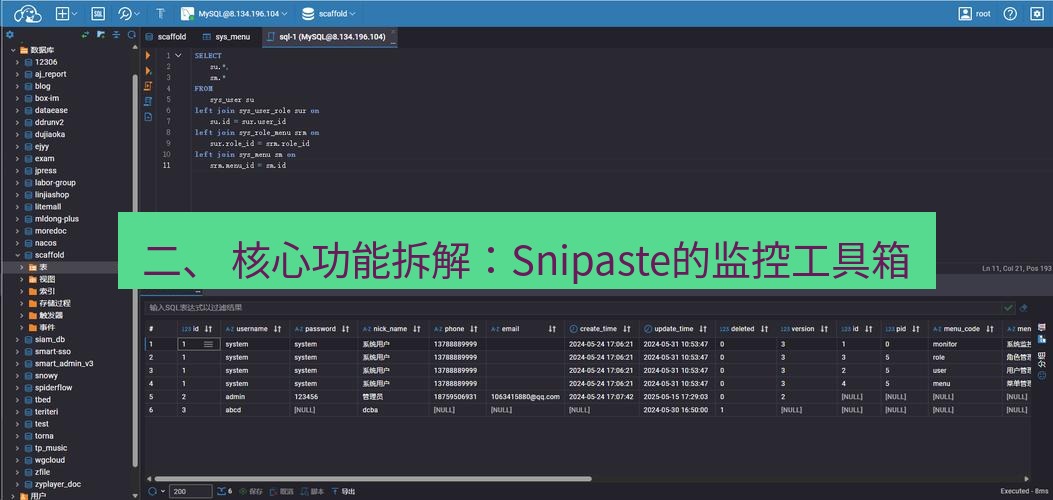The height and width of the screenshot is (500, 1053).
Task: Toggle sort on email column
Action: [x=552, y=329]
